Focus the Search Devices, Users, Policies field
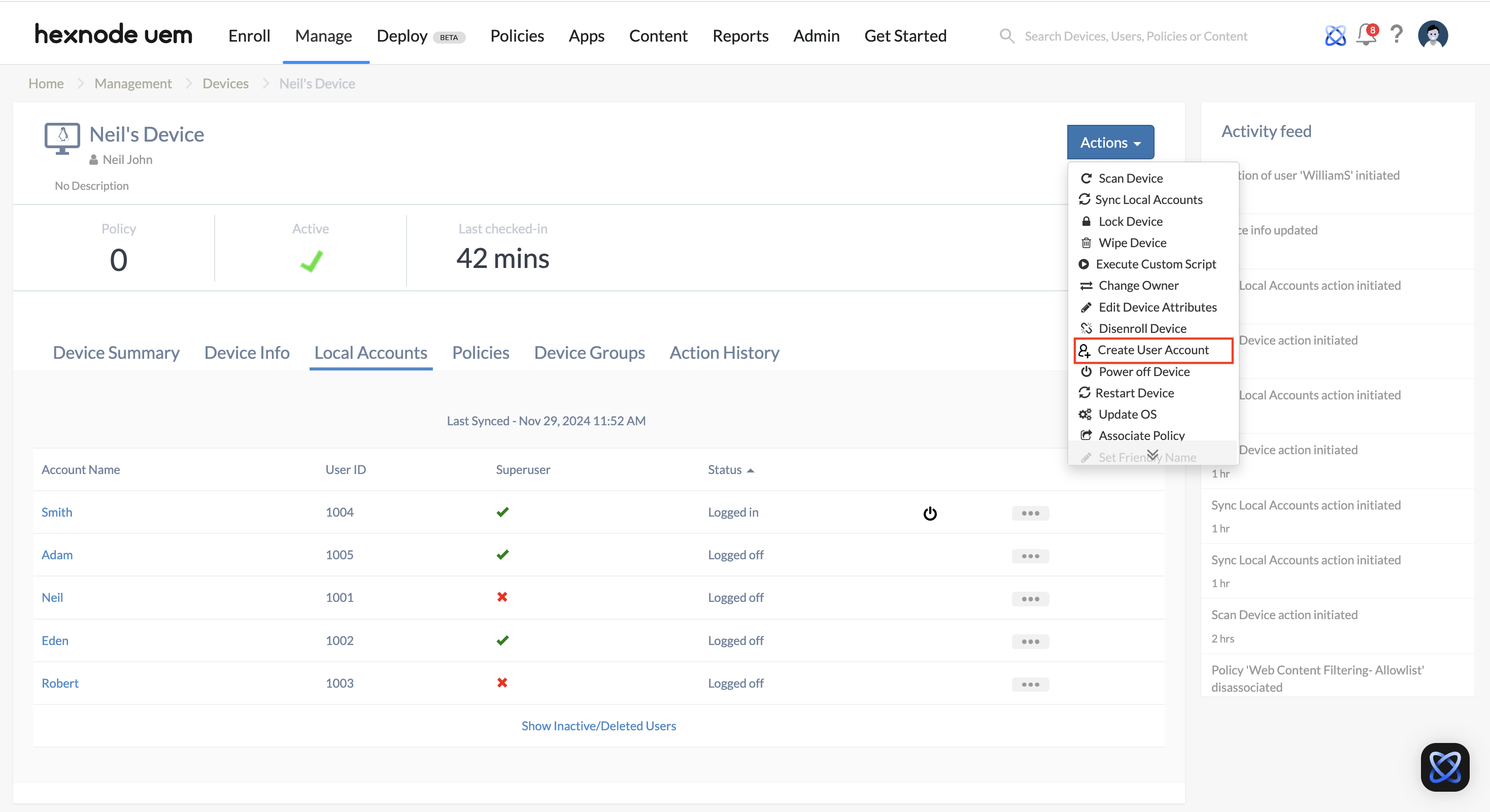 point(1135,37)
